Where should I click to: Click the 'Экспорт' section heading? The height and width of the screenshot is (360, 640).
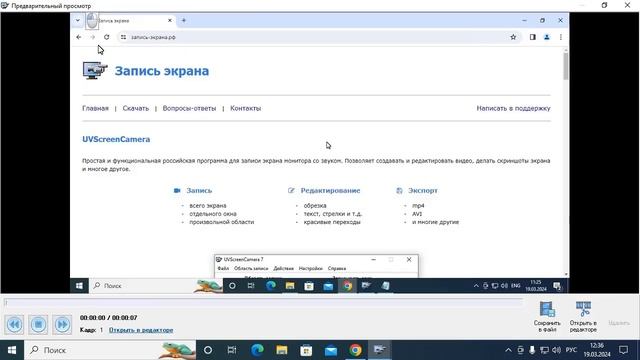(423, 190)
